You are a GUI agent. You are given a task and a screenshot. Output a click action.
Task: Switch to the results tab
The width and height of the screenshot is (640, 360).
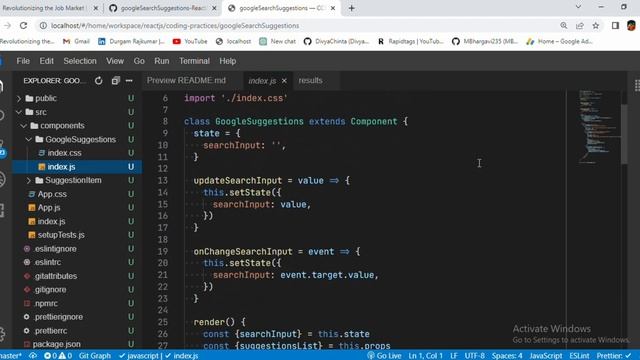[x=310, y=80]
